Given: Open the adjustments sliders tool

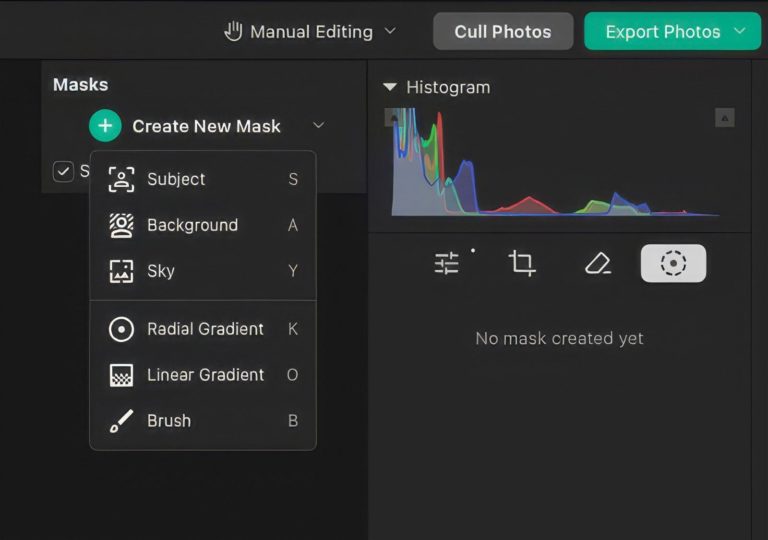Looking at the screenshot, I should 447,263.
